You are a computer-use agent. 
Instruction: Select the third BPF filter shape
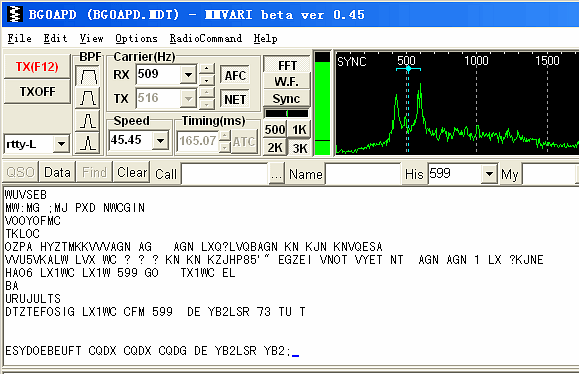point(88,120)
